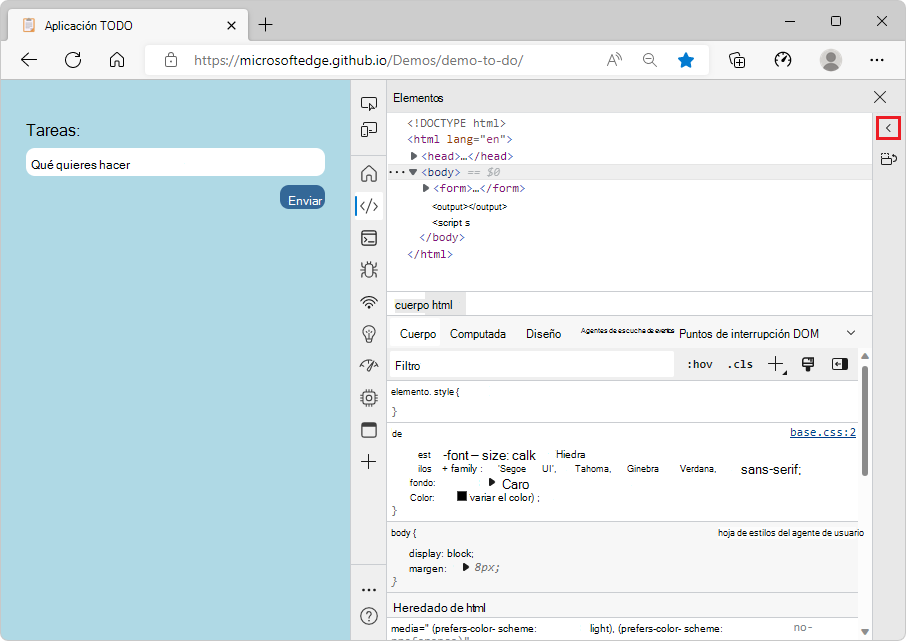Open the Application tool icon
This screenshot has height=641, width=906.
pyautogui.click(x=369, y=430)
